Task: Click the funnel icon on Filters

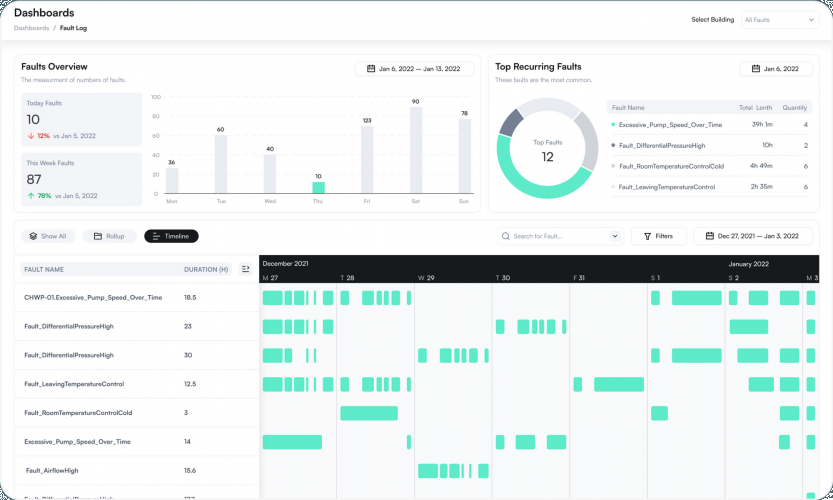Action: pyautogui.click(x=647, y=236)
